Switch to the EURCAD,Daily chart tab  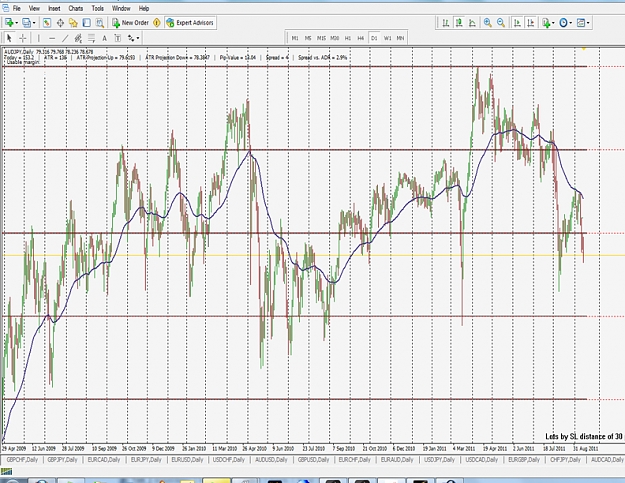click(103, 459)
